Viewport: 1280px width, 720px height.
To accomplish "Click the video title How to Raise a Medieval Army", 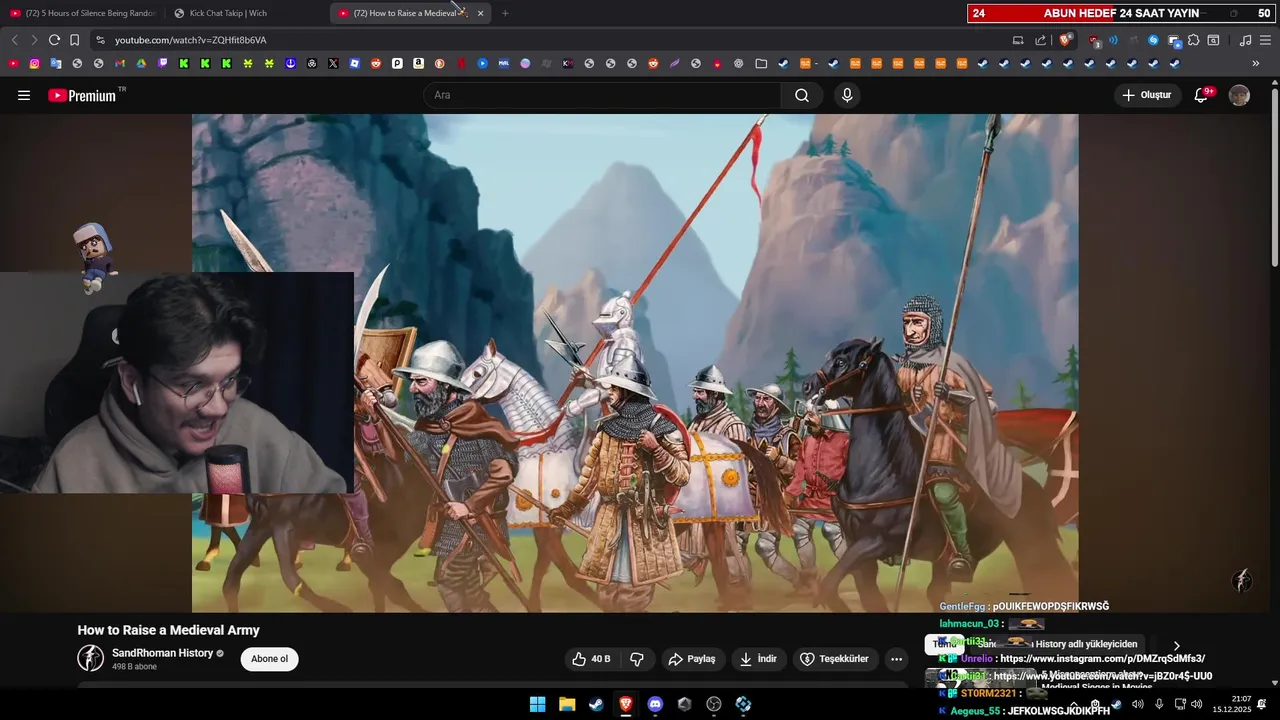I will (x=169, y=630).
